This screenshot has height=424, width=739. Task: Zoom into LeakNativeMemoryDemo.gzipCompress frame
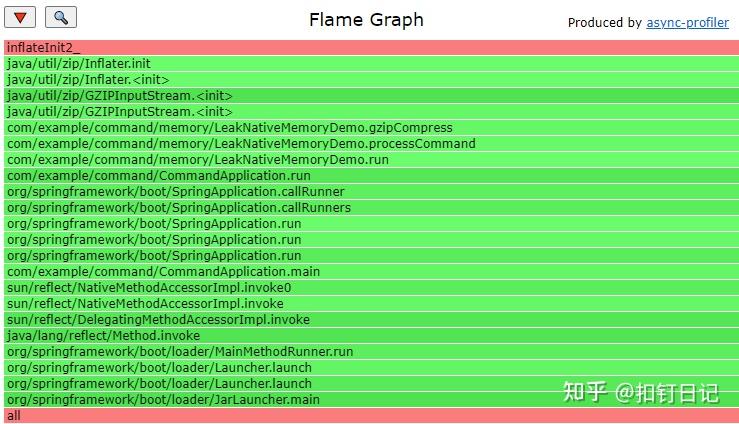pos(368,127)
